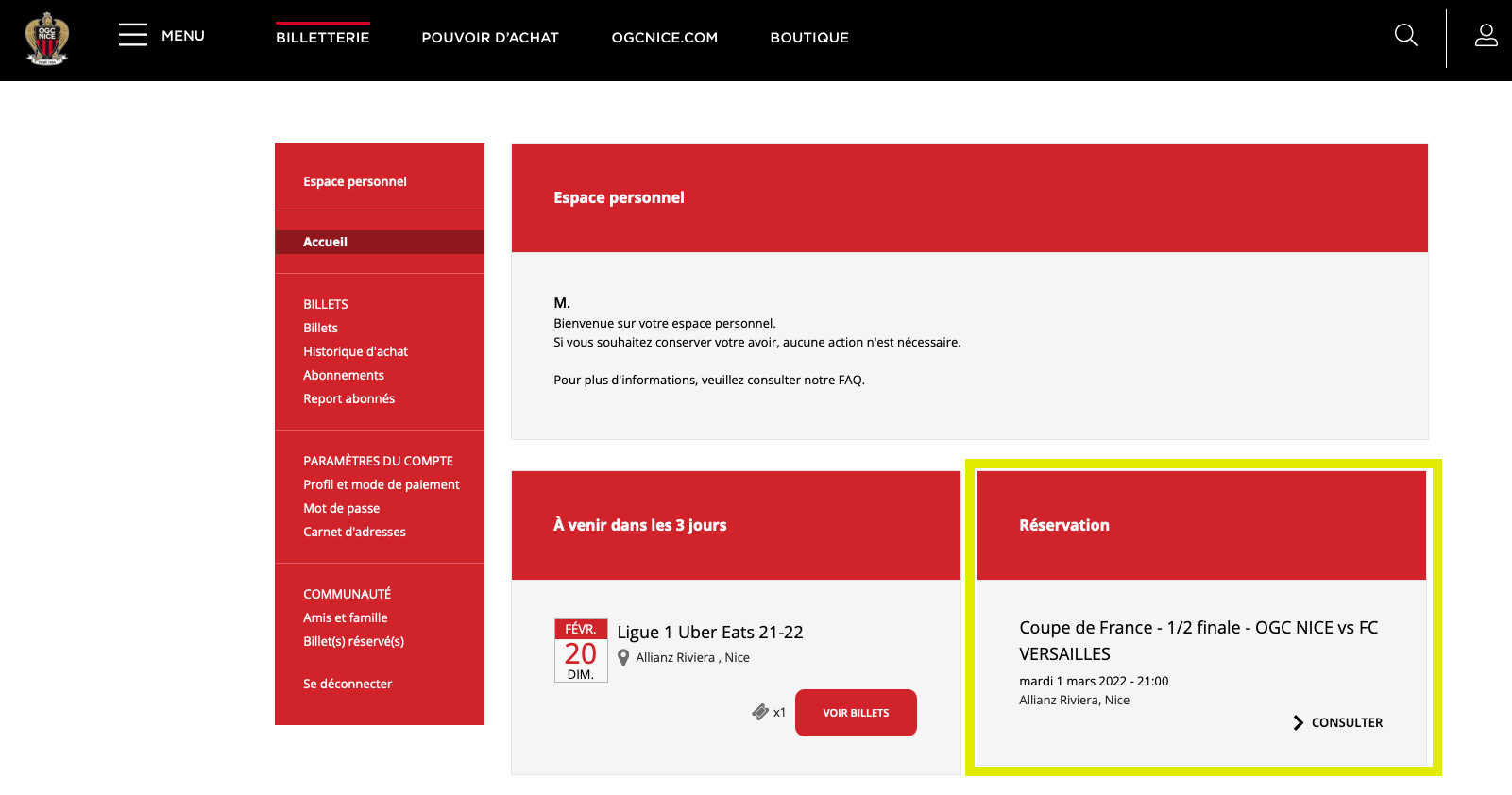
Task: Click CONSULTER for the reservation
Action: (1347, 722)
